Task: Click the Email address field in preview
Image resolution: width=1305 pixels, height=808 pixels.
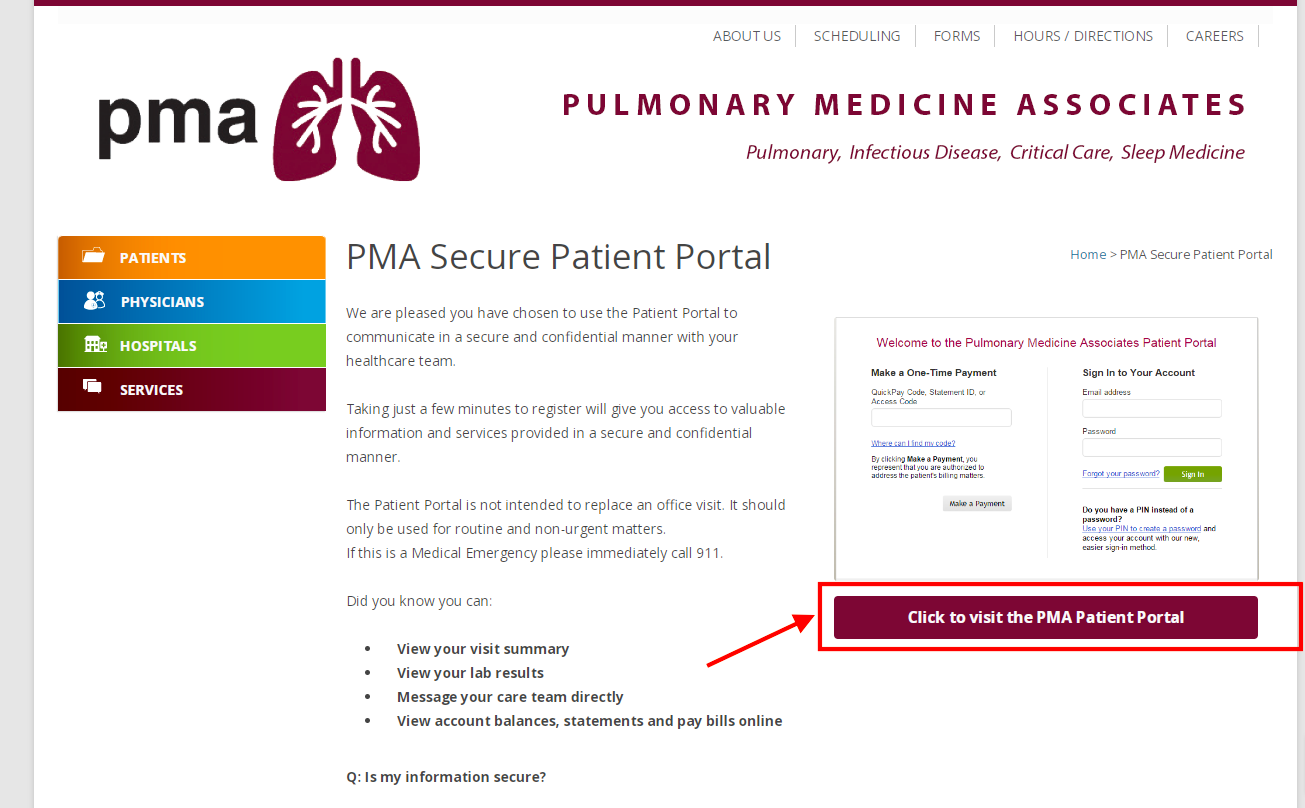Action: [1152, 408]
